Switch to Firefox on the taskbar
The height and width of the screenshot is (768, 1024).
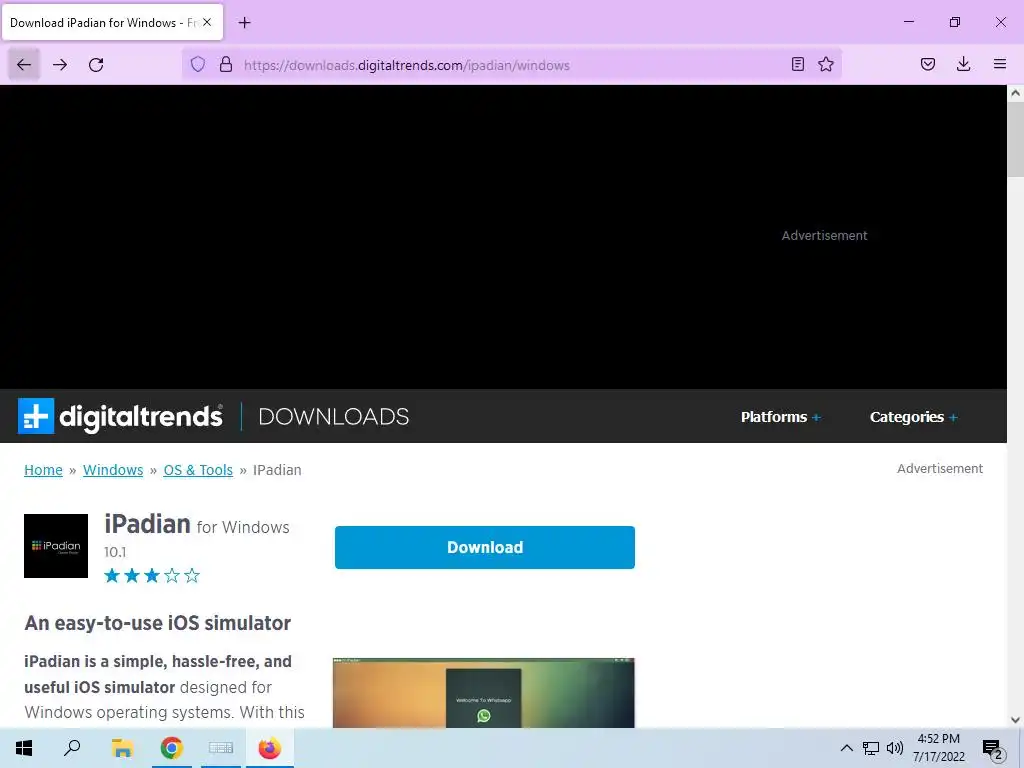pos(270,748)
